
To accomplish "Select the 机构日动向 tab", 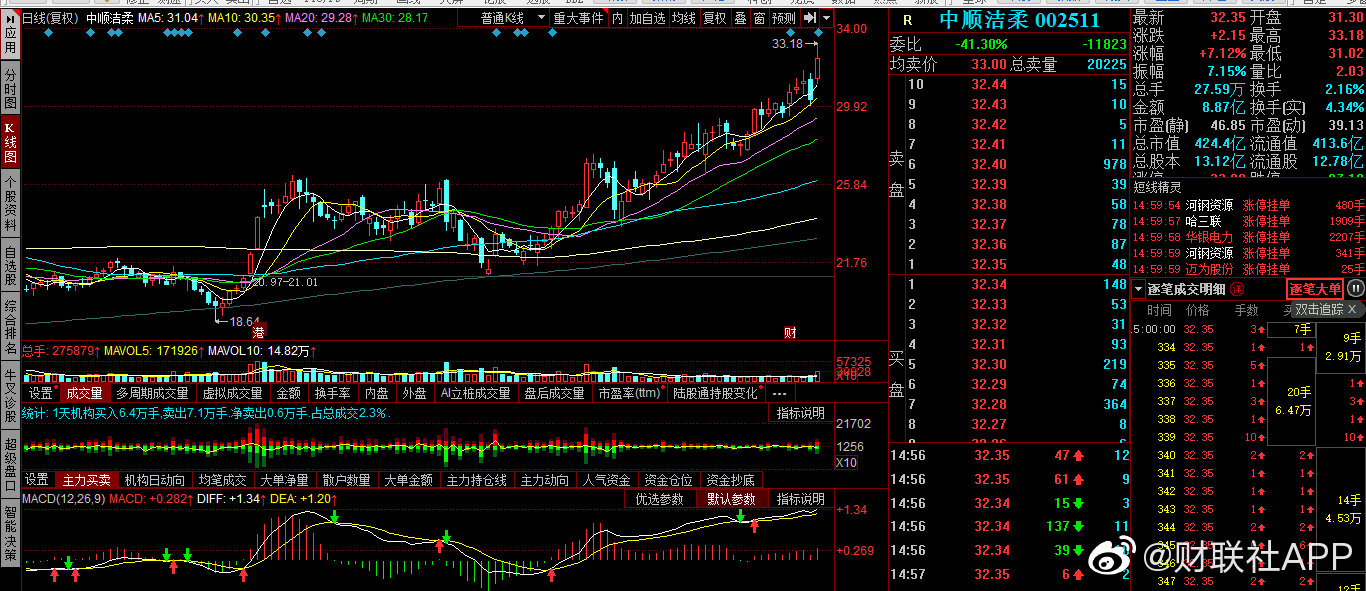I will tap(154, 480).
